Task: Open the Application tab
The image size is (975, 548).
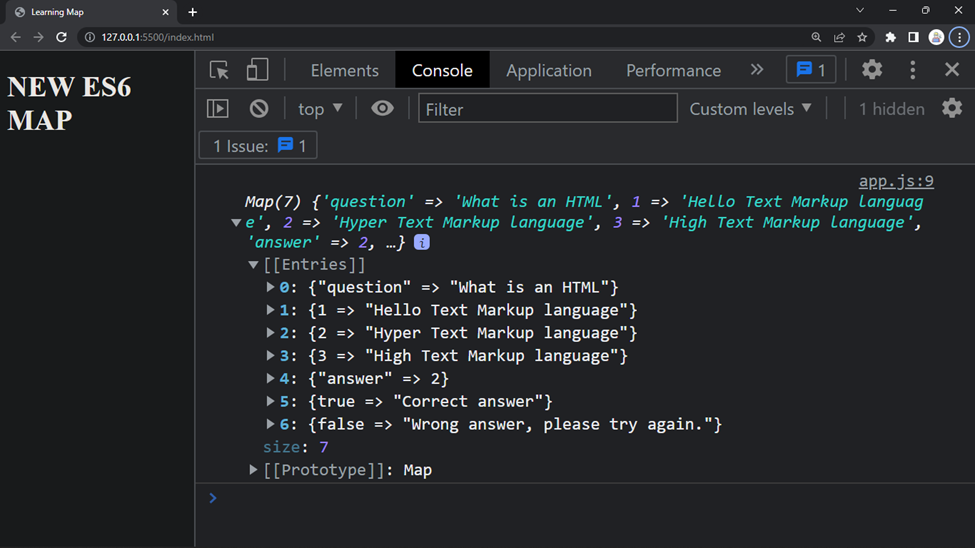Action: click(548, 70)
